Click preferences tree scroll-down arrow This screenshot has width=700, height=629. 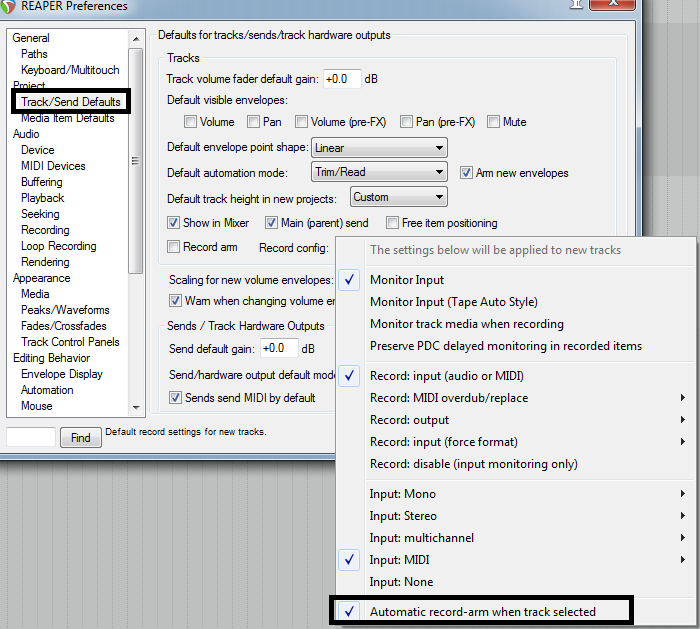136,407
